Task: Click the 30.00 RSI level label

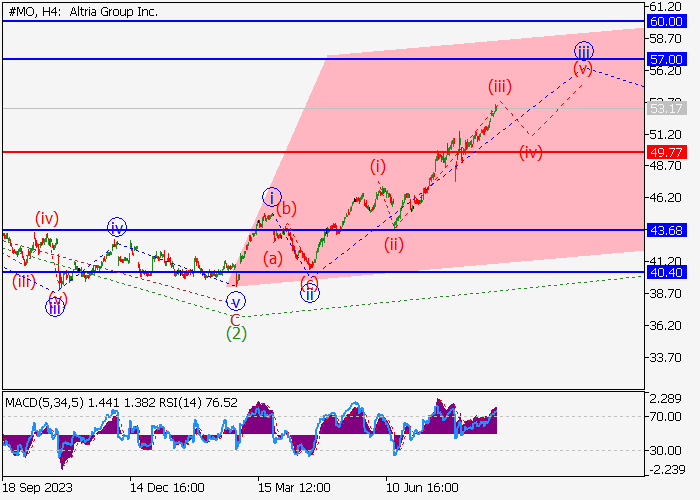Action: point(665,451)
